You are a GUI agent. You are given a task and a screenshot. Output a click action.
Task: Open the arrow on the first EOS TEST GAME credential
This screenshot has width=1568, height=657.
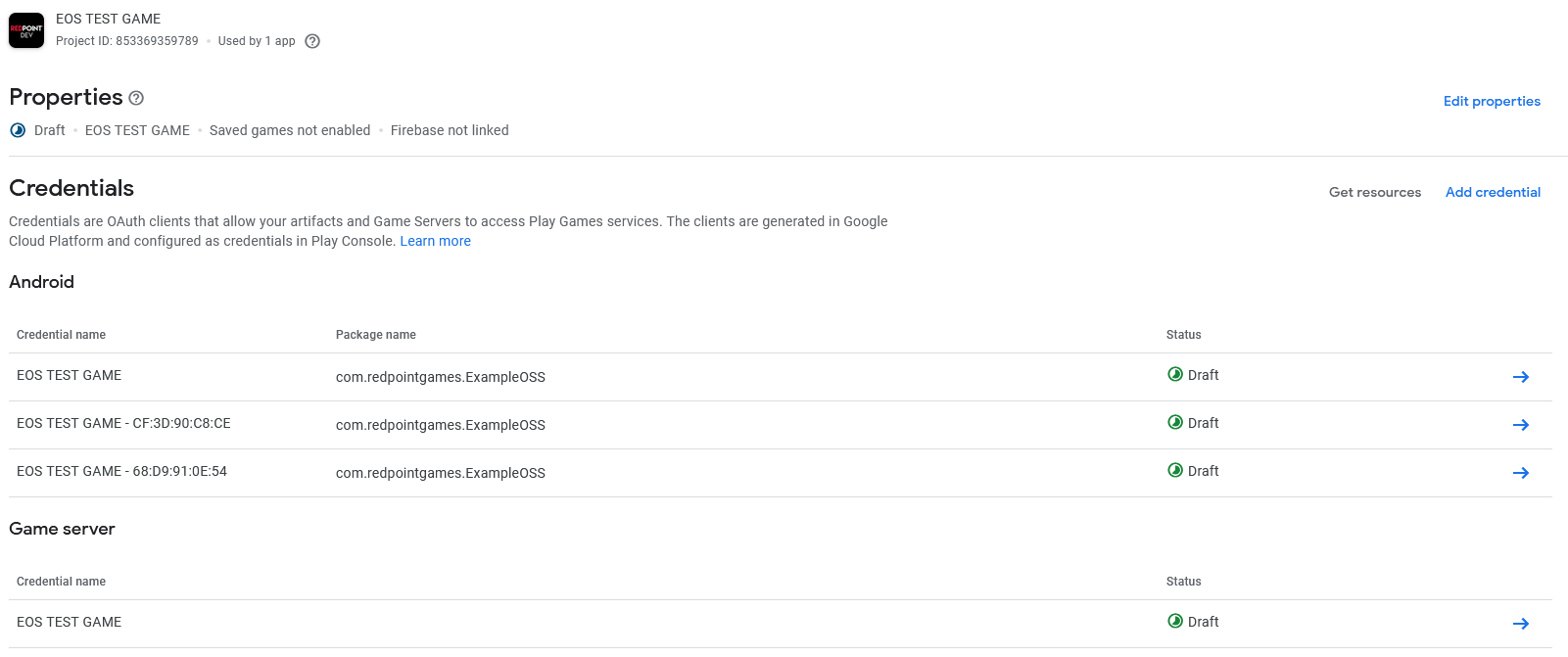pos(1521,376)
